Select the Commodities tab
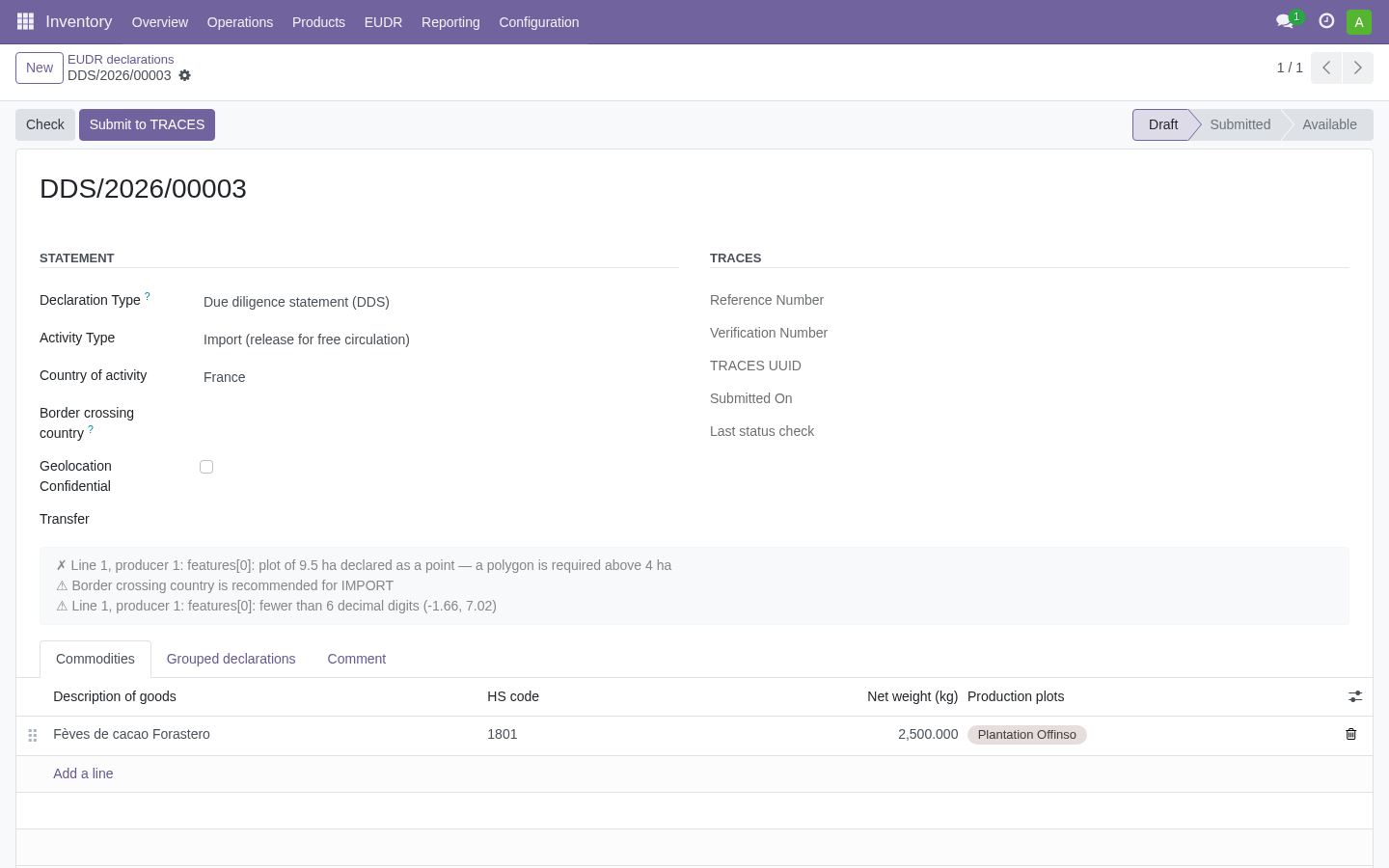 point(95,659)
